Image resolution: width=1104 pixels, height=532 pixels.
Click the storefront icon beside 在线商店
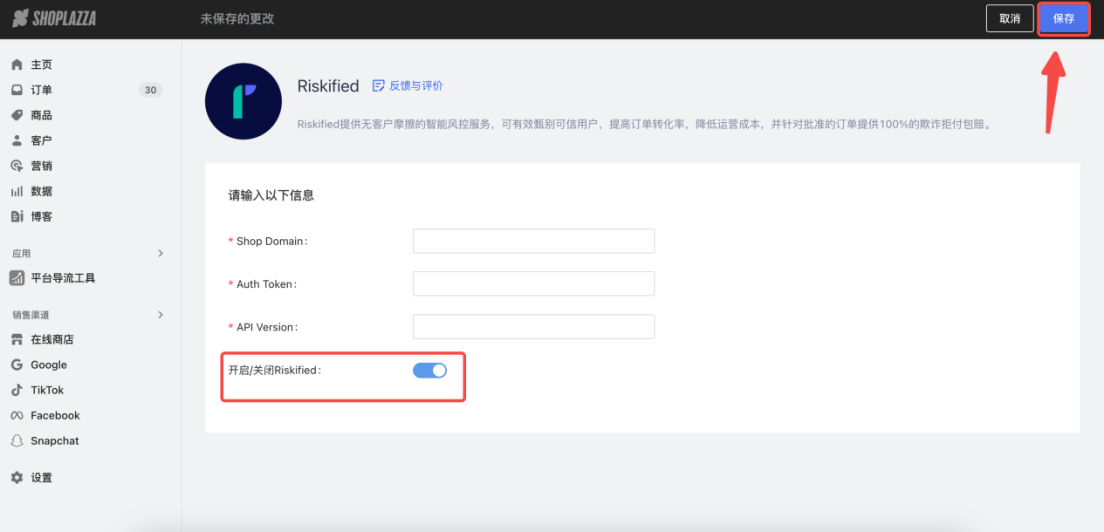(x=17, y=340)
